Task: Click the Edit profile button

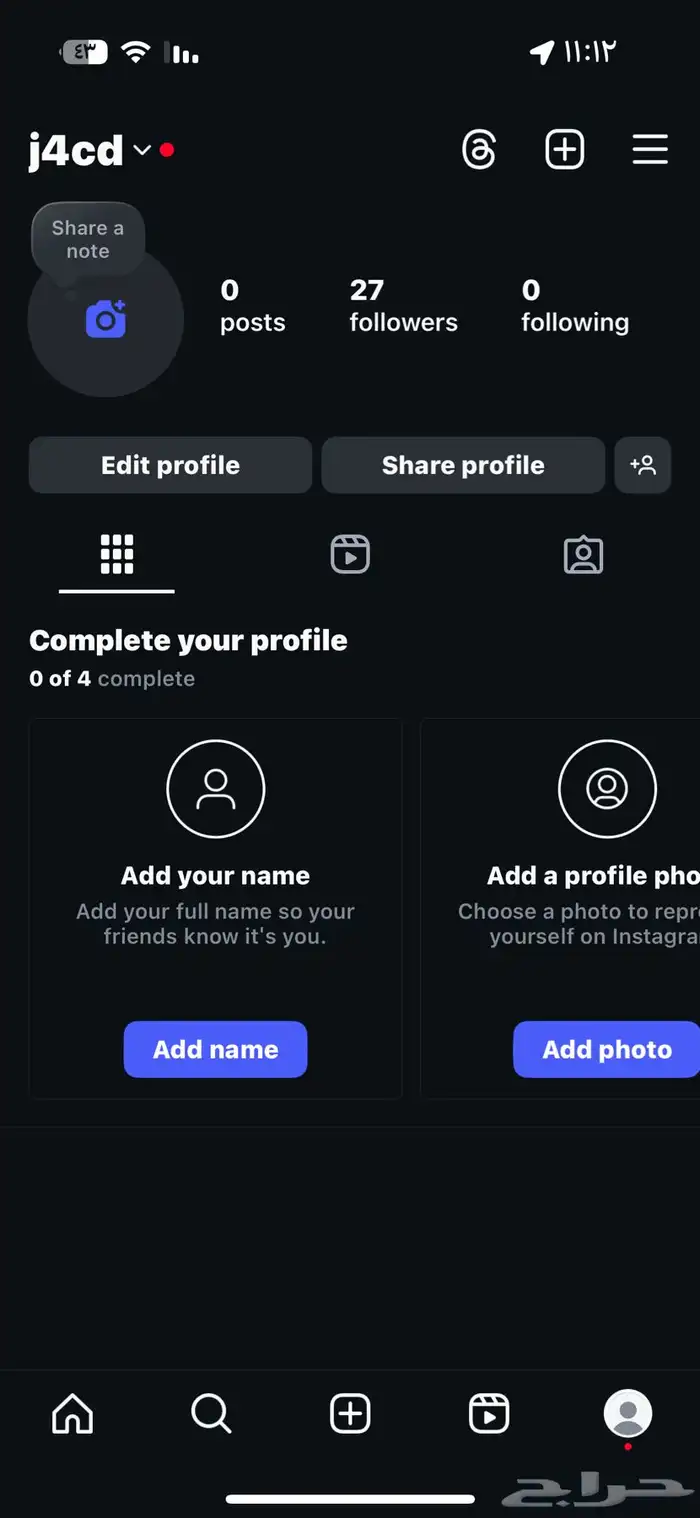Action: [170, 465]
